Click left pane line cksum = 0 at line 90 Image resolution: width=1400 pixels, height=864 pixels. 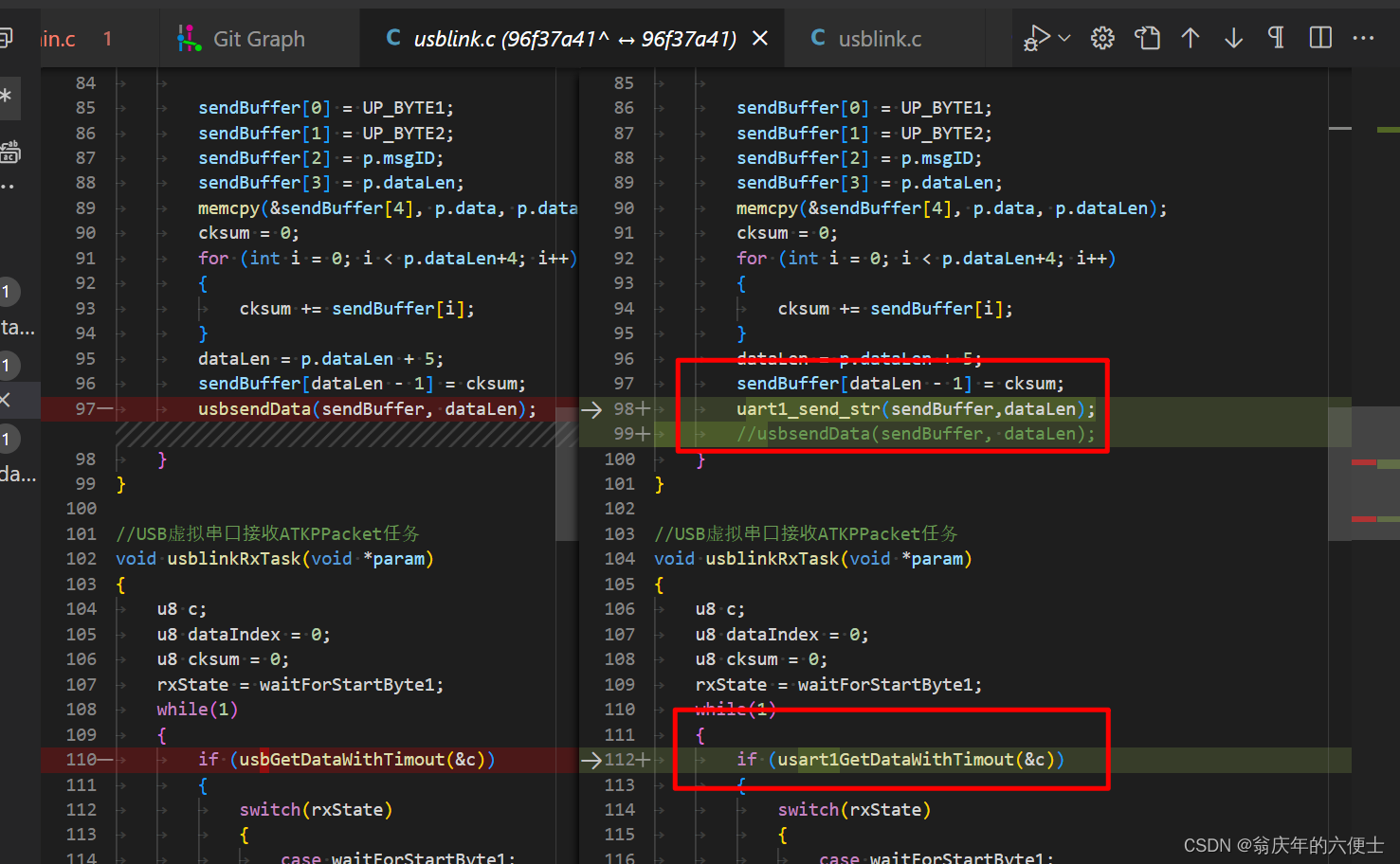coord(248,233)
